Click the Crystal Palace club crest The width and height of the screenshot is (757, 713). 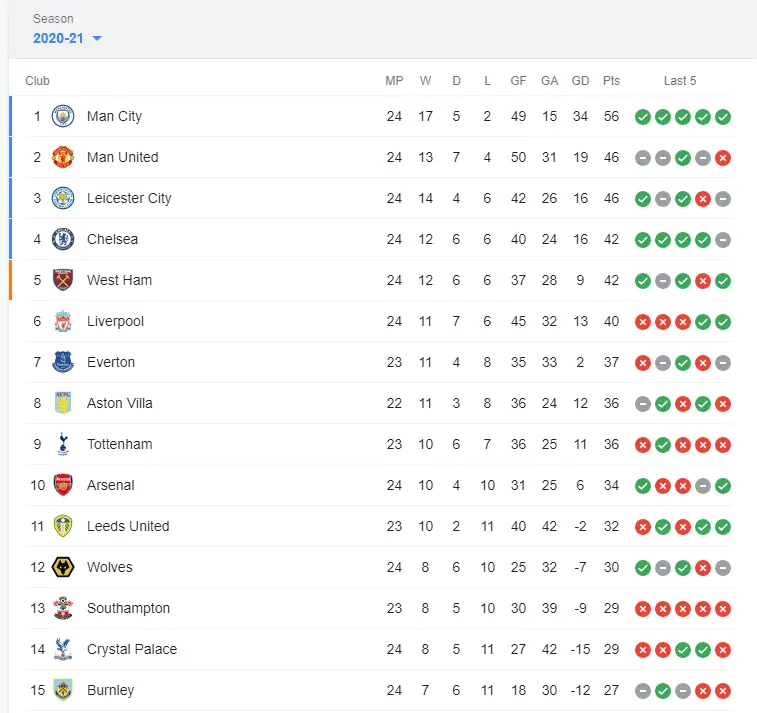tap(63, 649)
